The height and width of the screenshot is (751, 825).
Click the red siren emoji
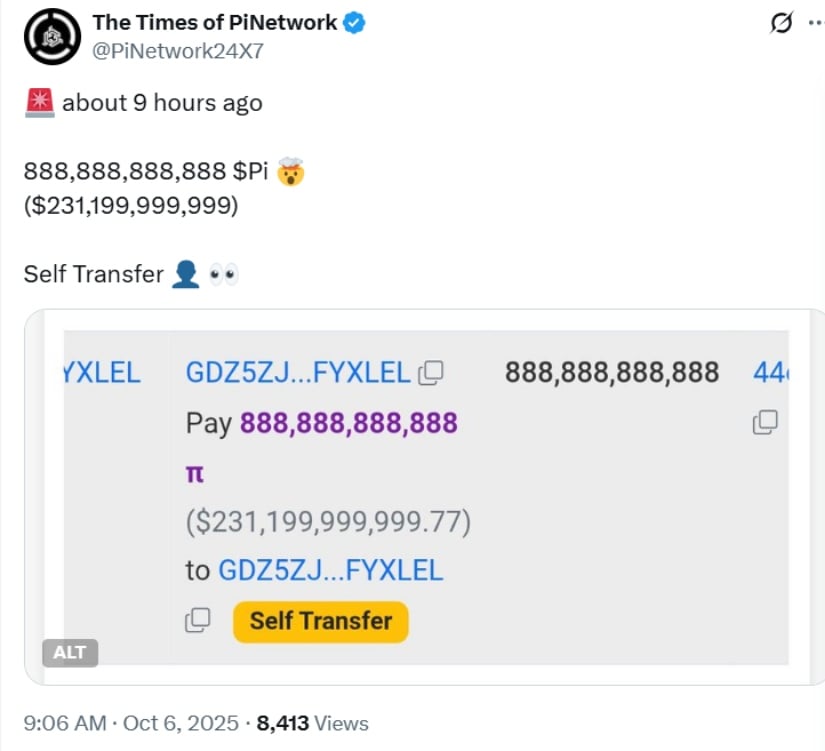(39, 102)
